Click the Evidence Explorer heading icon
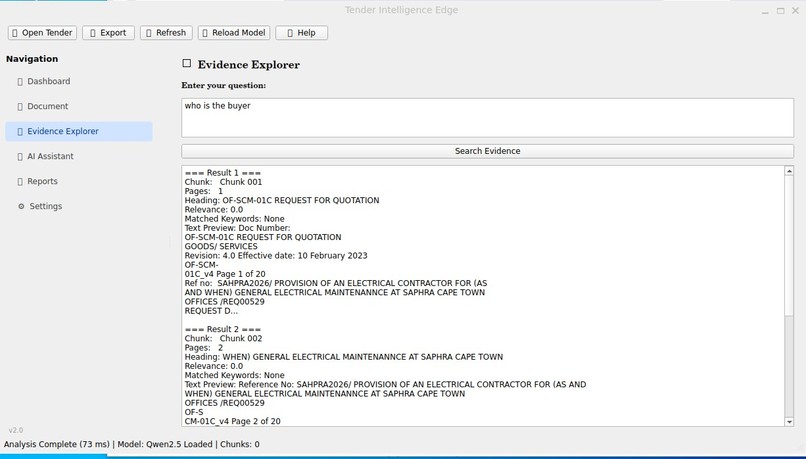This screenshot has width=806, height=459. [187, 63]
